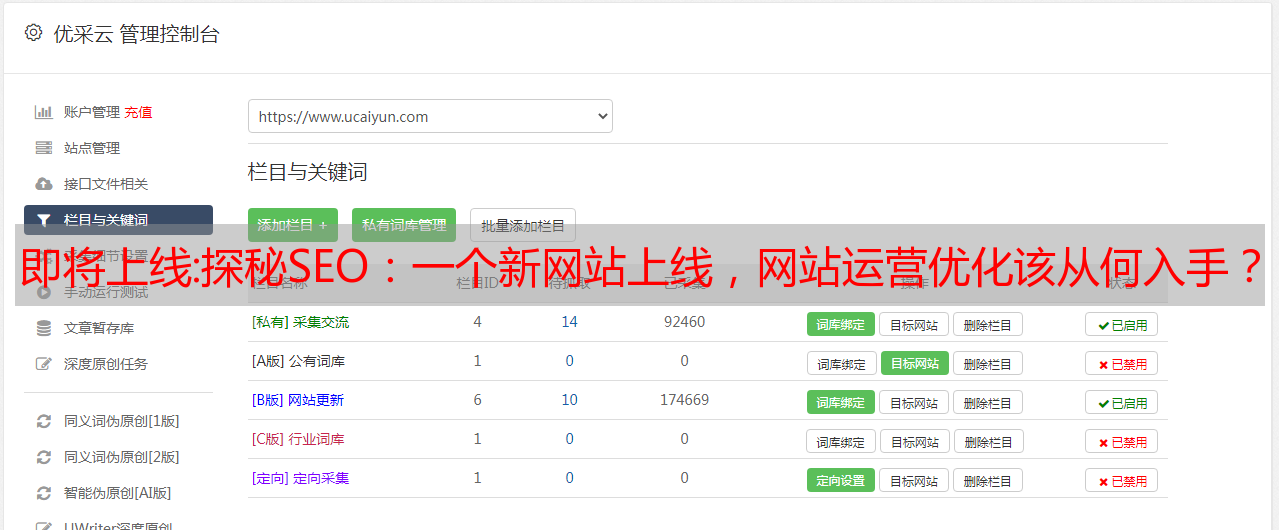Image resolution: width=1279 pixels, height=530 pixels.
Task: Click the 私有词库管理 button
Action: tap(404, 225)
